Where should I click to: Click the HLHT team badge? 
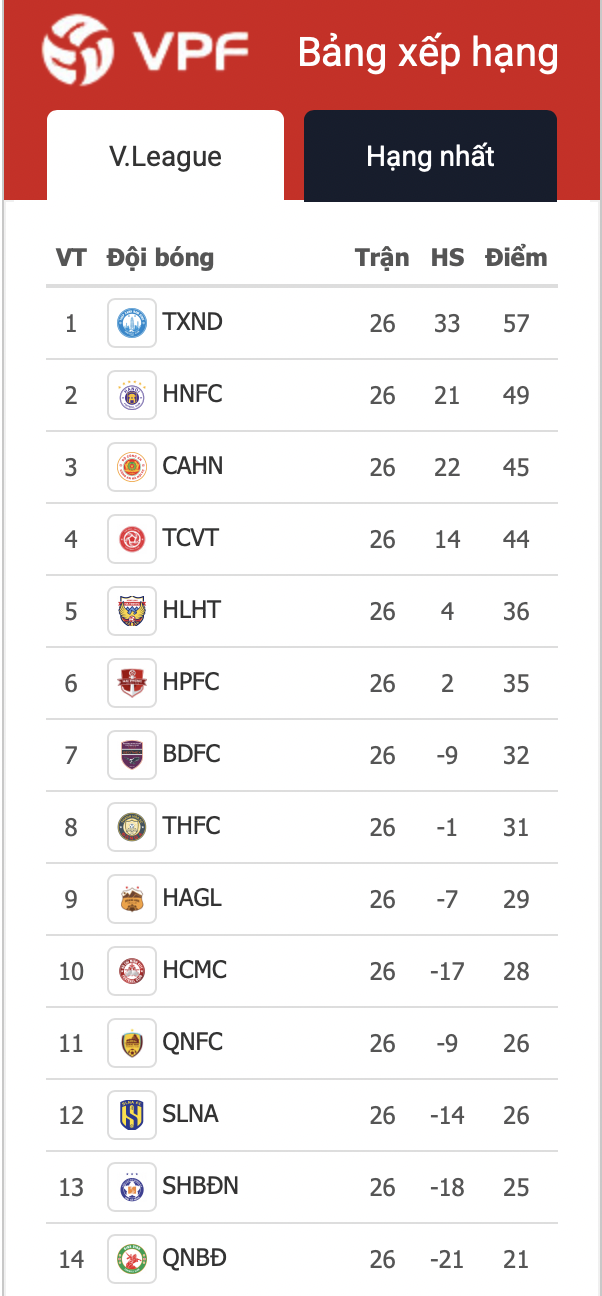tap(132, 611)
